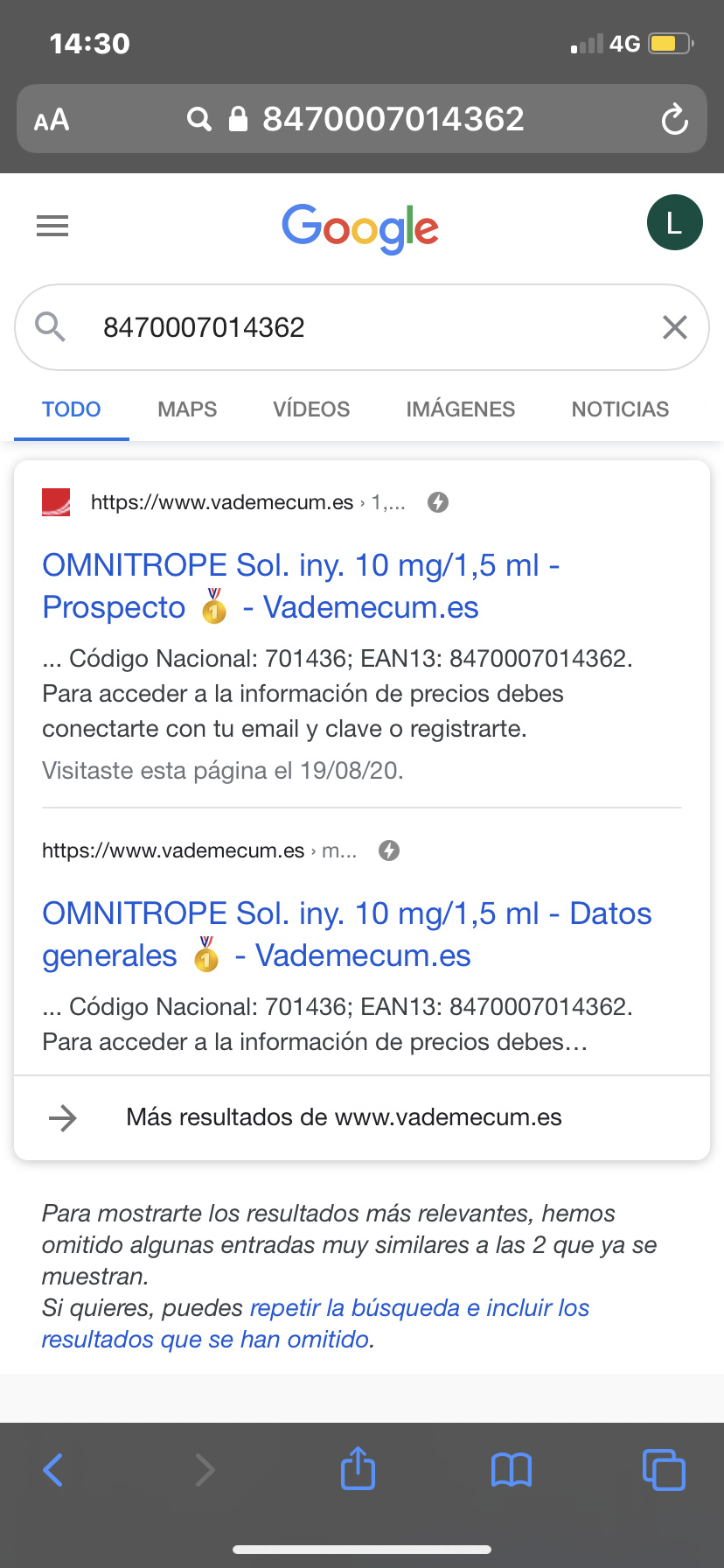Switch to the NOTICIAS tab
Screen dimensions: 724x1568
click(620, 409)
